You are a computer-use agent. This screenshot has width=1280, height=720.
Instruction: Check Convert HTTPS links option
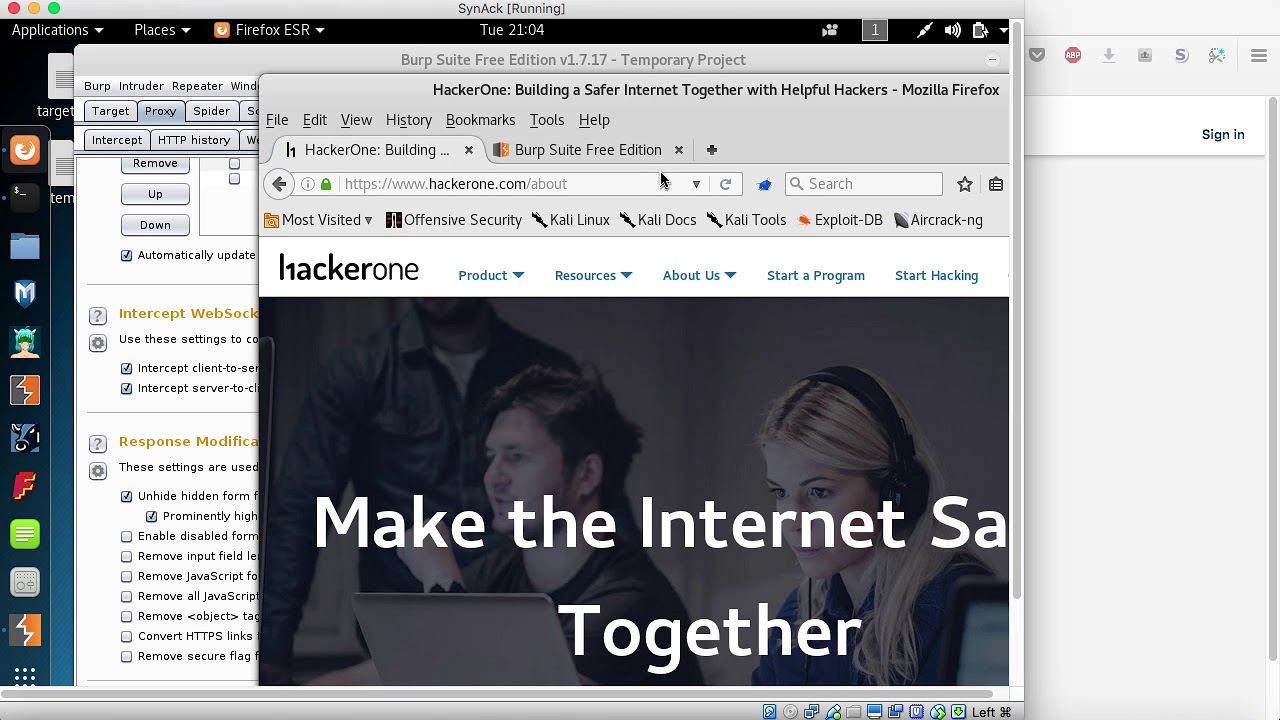tap(126, 636)
